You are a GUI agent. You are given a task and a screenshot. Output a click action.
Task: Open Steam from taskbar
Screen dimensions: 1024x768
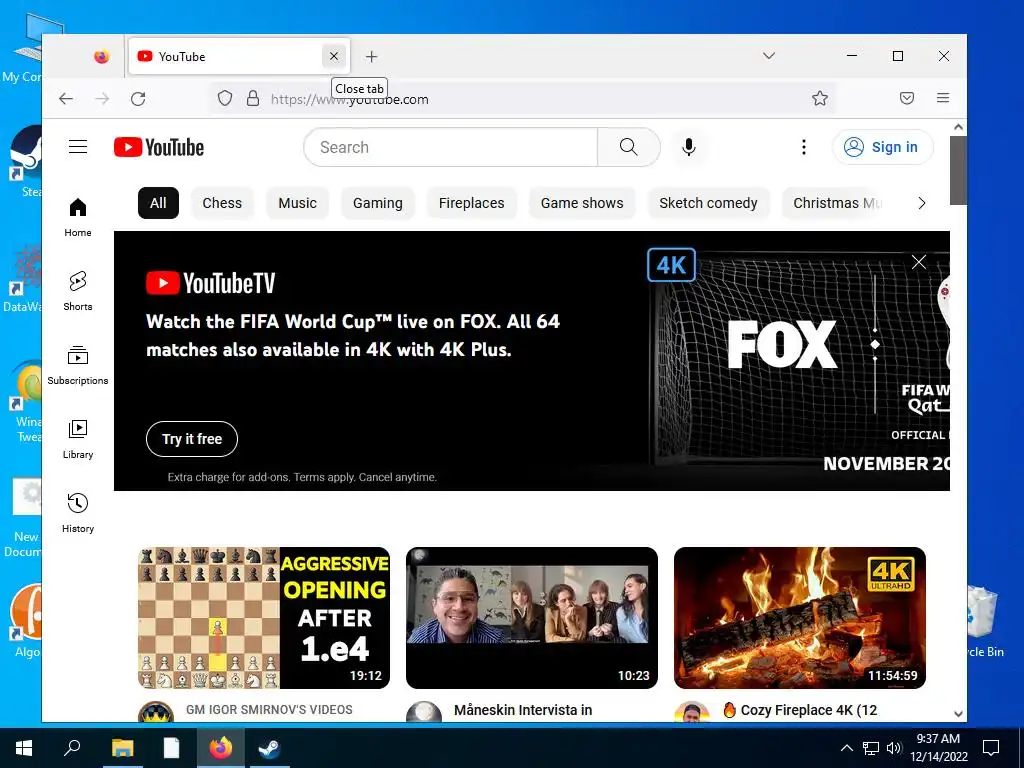click(x=269, y=748)
